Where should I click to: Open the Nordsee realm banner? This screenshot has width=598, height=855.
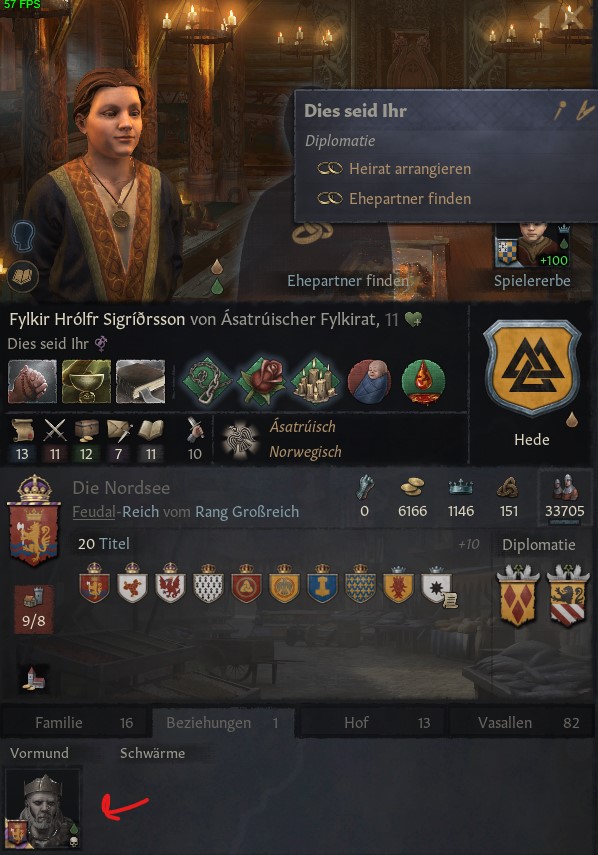point(34,521)
